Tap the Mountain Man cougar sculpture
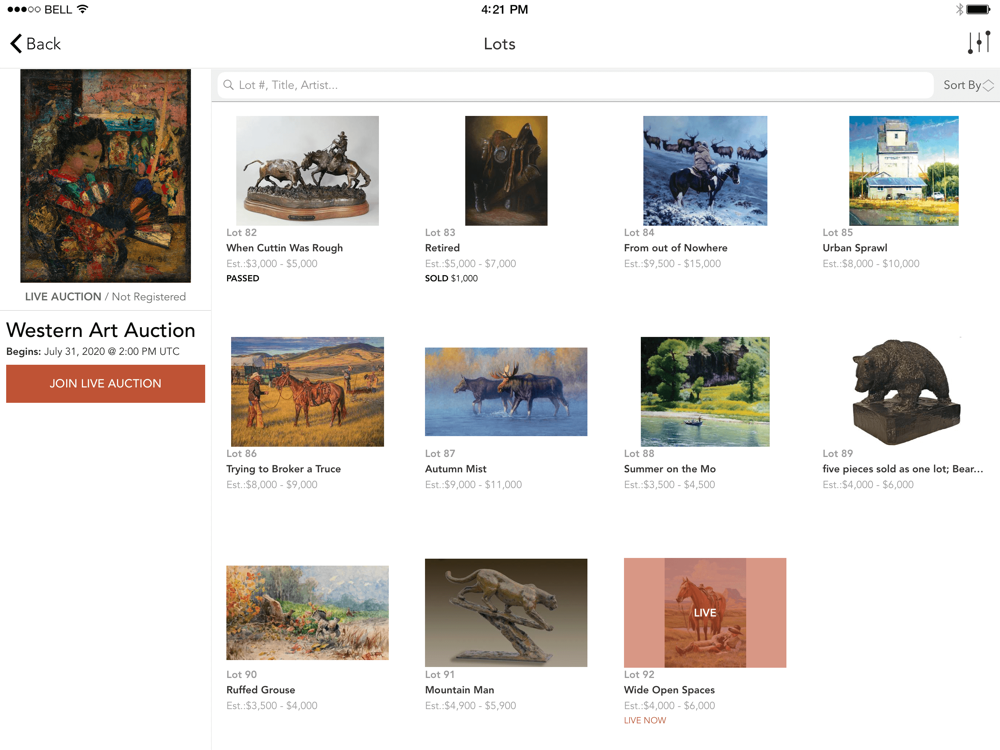 [506, 612]
